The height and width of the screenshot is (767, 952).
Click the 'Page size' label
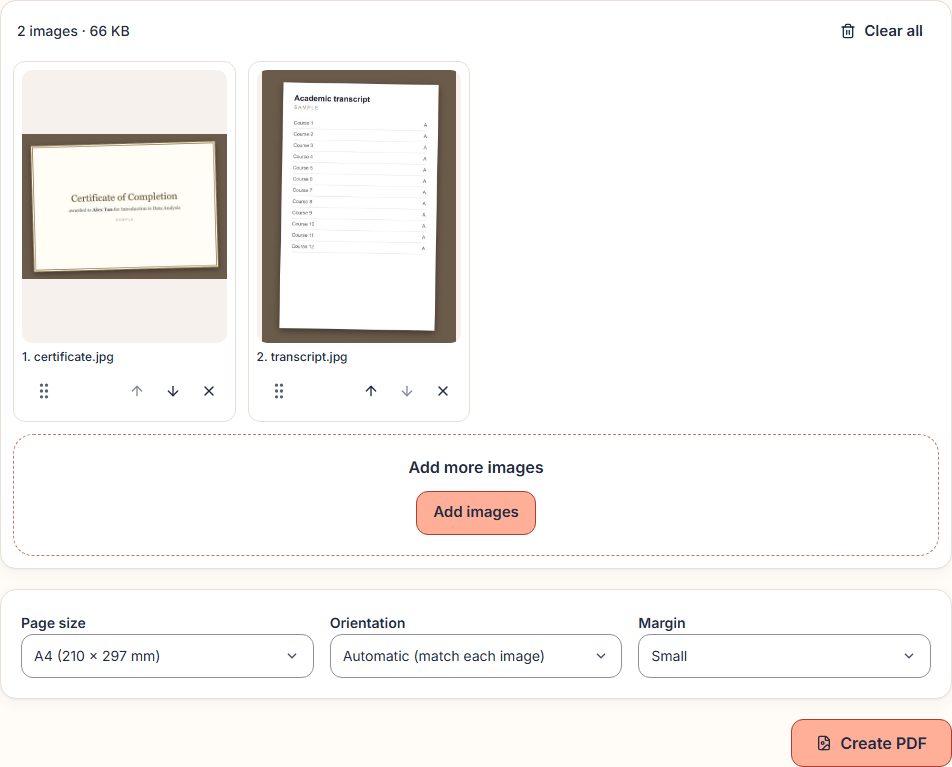tap(53, 623)
